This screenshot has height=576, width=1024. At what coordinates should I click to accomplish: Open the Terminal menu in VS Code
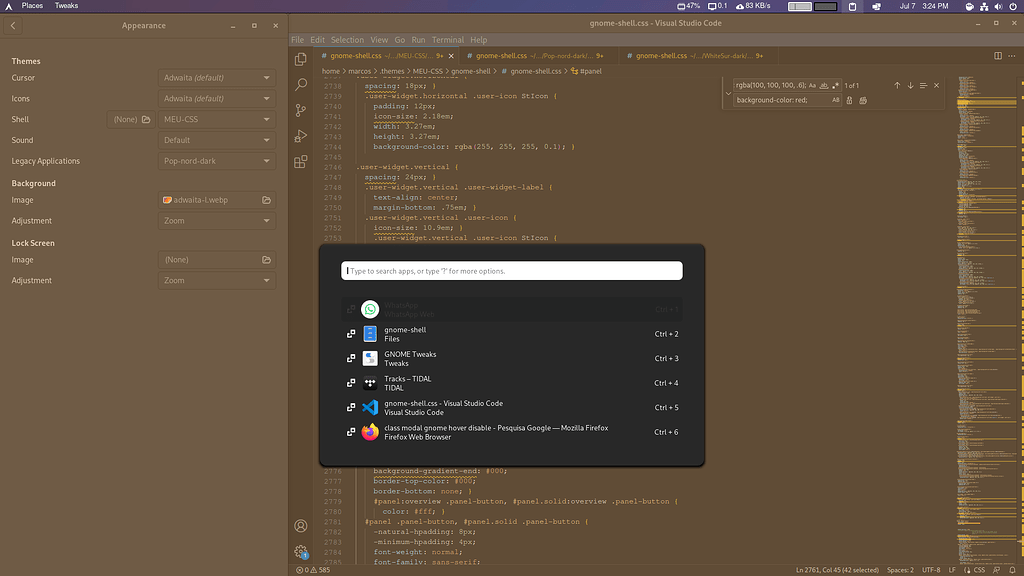tap(447, 39)
